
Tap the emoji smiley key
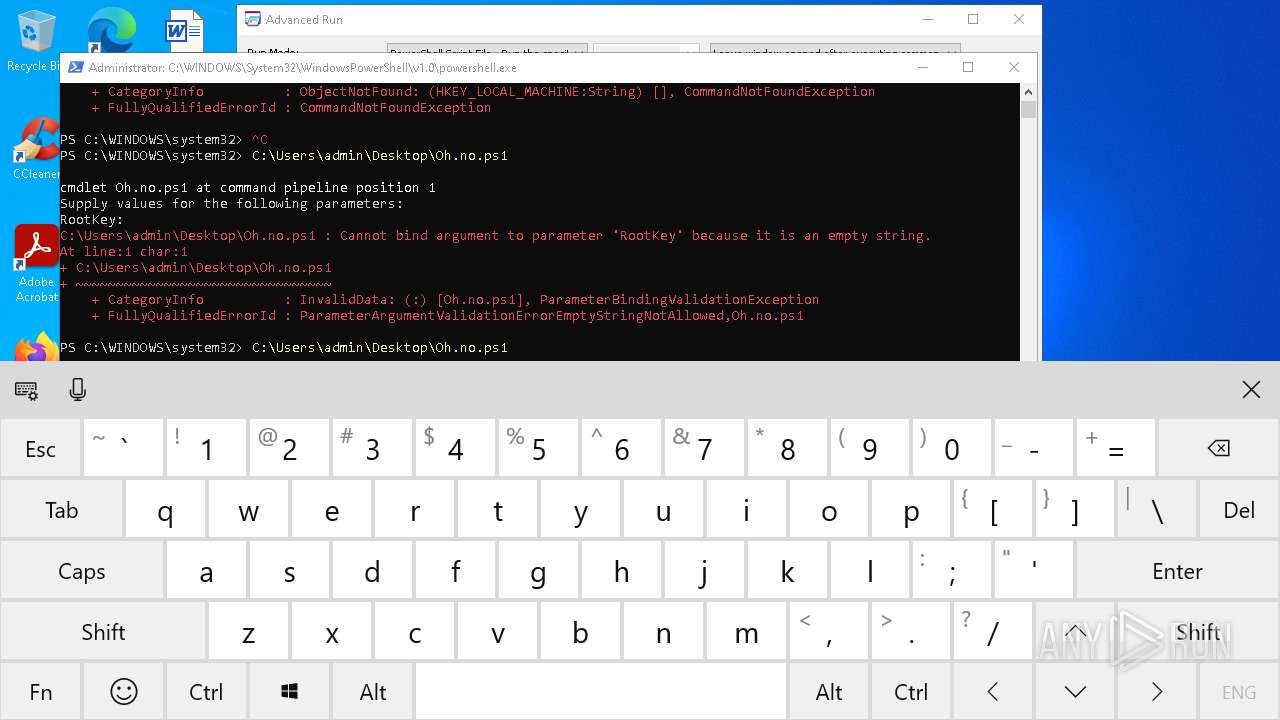pyautogui.click(x=124, y=691)
